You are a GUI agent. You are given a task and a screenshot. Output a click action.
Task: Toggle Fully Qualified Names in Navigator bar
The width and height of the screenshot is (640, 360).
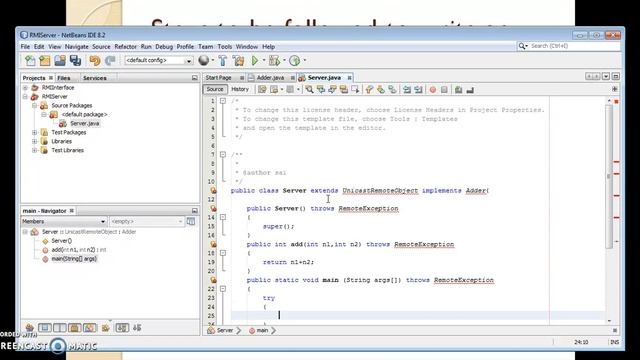click(x=106, y=327)
